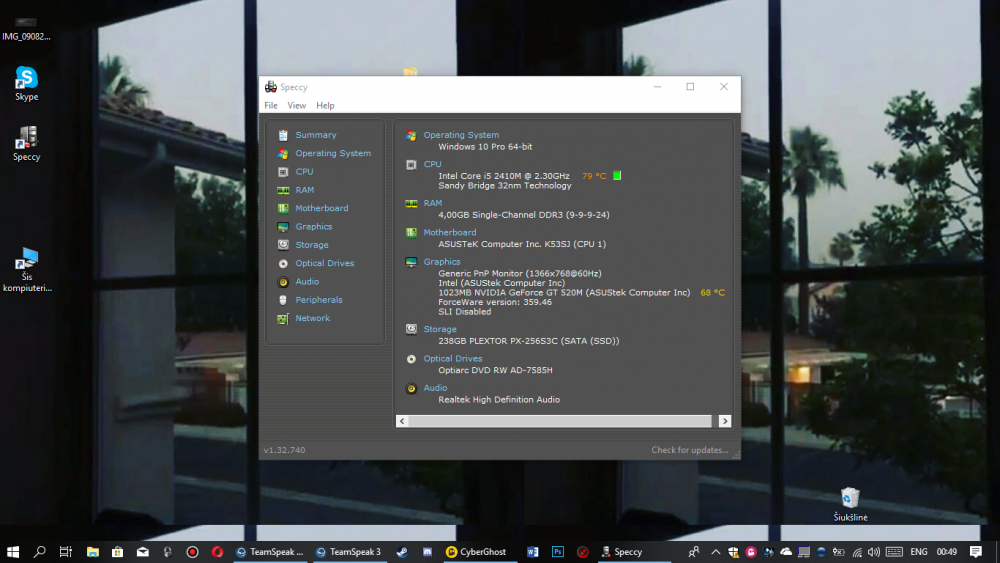Select the IMG_09082 desktop file
Image resolution: width=1000 pixels, height=563 pixels.
(x=26, y=29)
